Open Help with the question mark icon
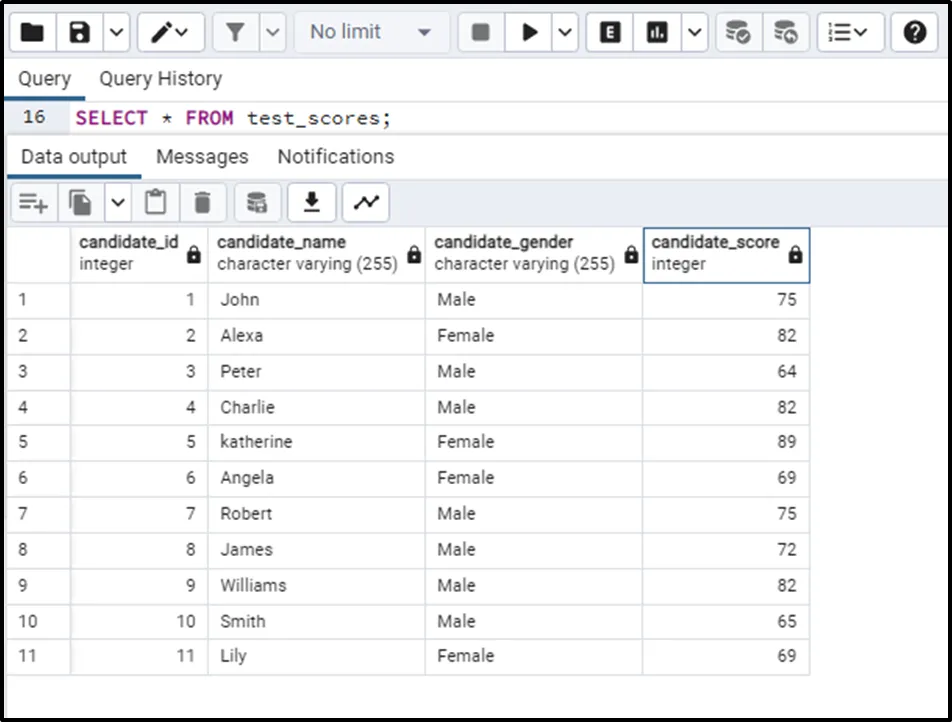The width and height of the screenshot is (952, 722). coord(914,33)
